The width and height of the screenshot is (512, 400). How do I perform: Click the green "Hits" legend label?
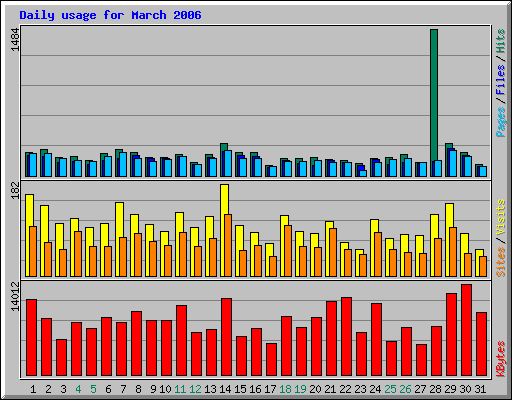tap(501, 41)
